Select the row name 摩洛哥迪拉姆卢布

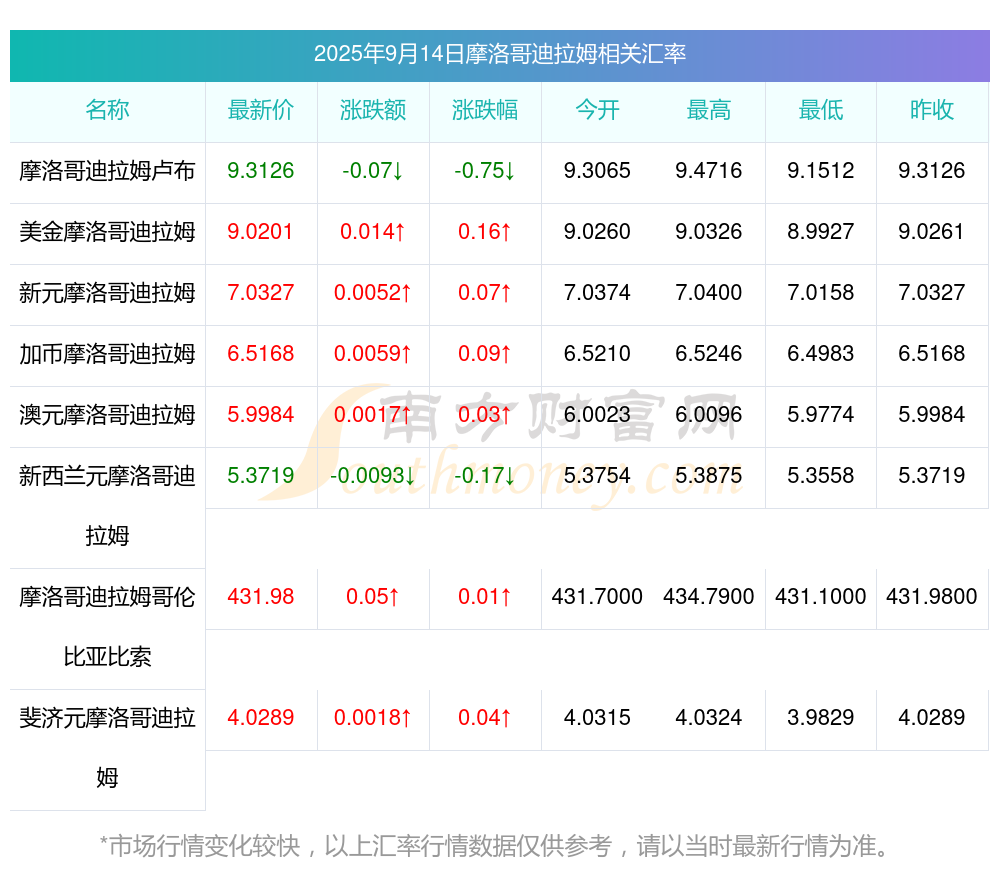[107, 171]
